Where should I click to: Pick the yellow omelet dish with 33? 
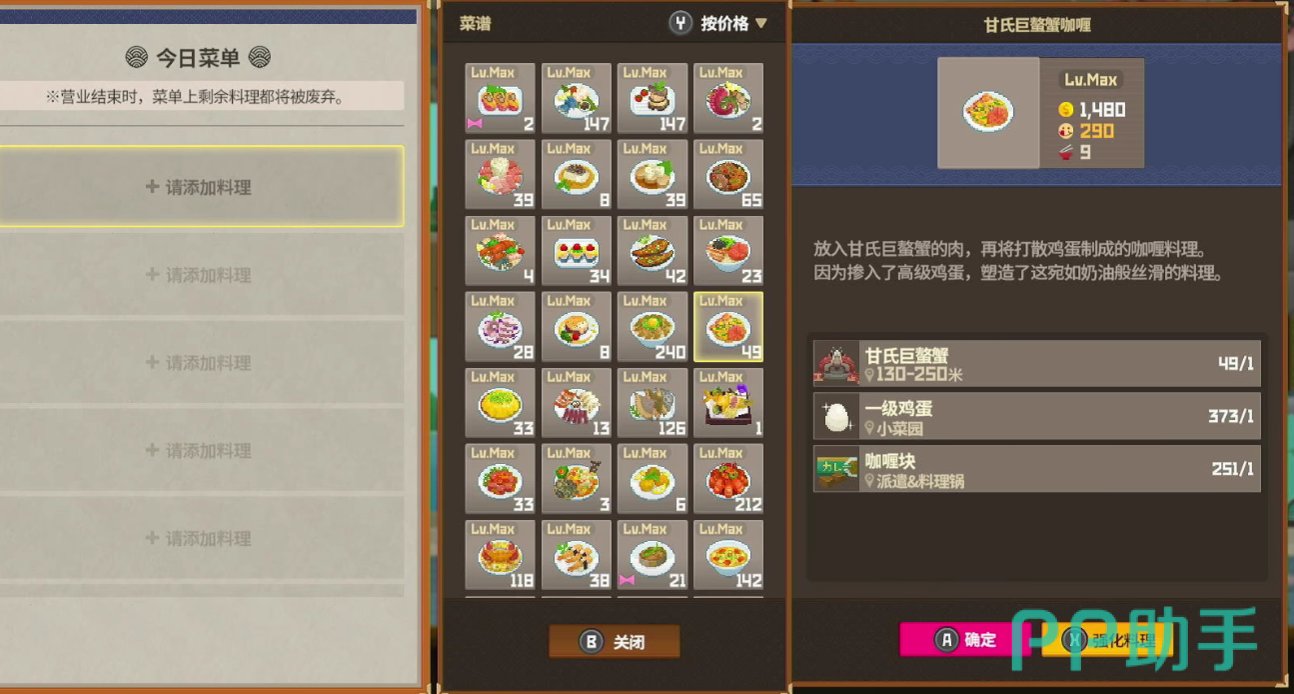tap(500, 402)
